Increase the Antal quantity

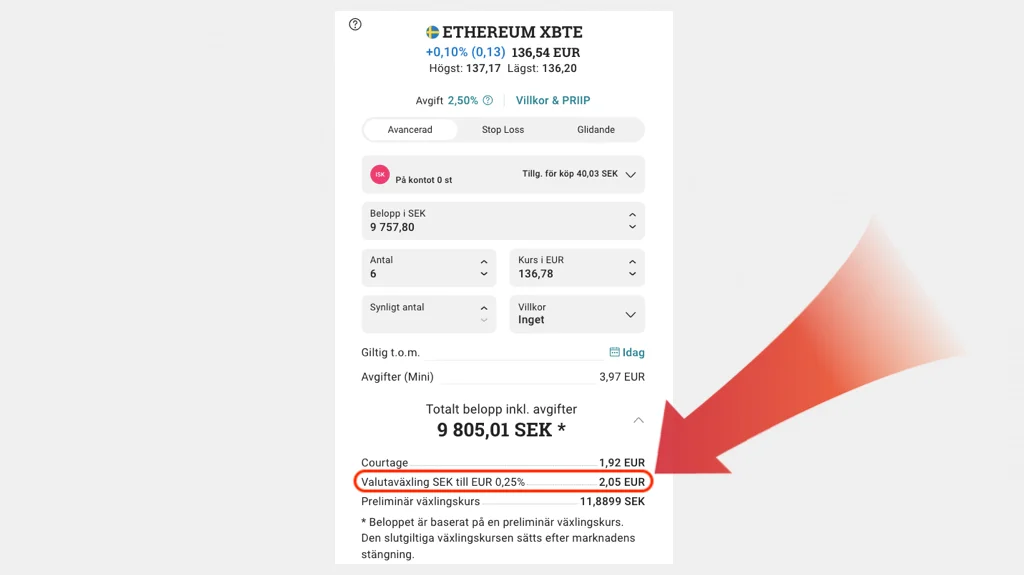click(484, 261)
